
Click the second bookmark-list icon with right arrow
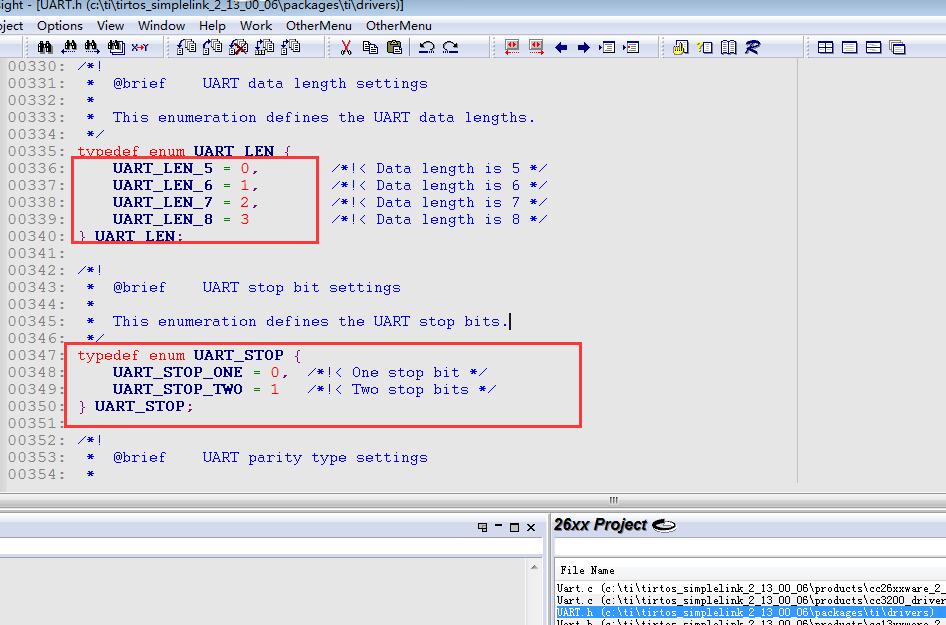pos(212,47)
